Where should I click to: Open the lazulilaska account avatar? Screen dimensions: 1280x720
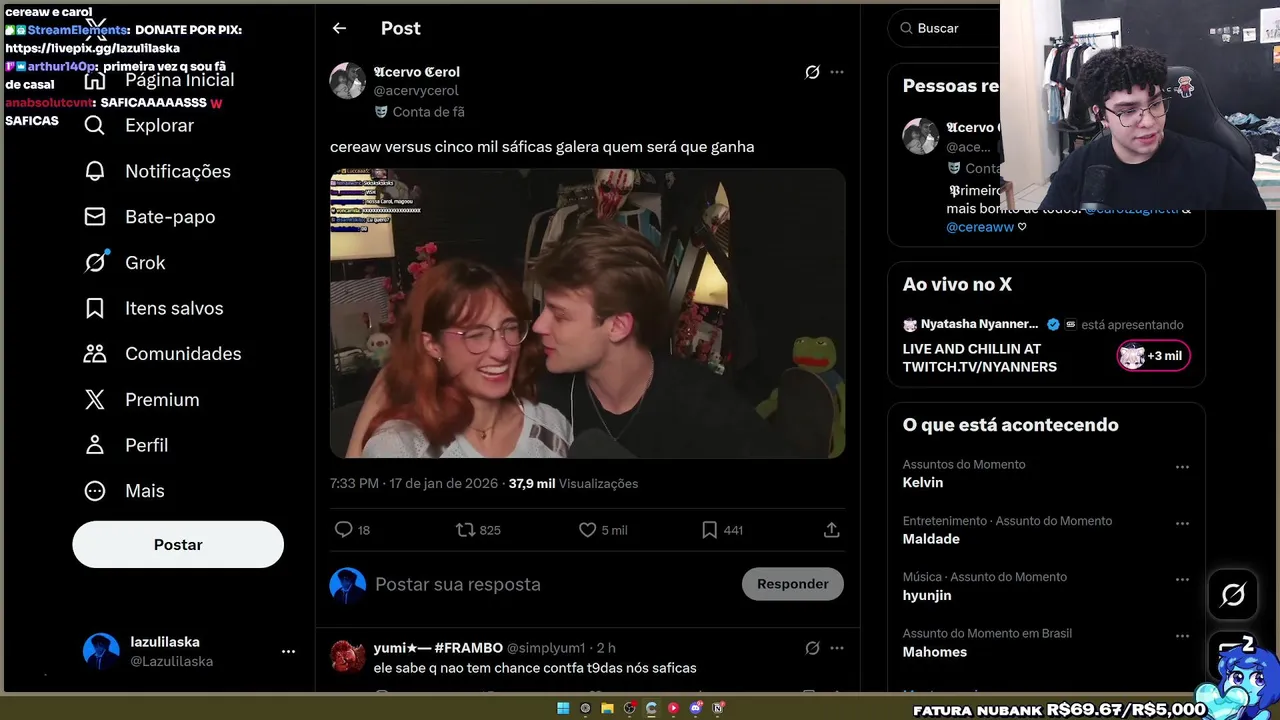point(101,651)
